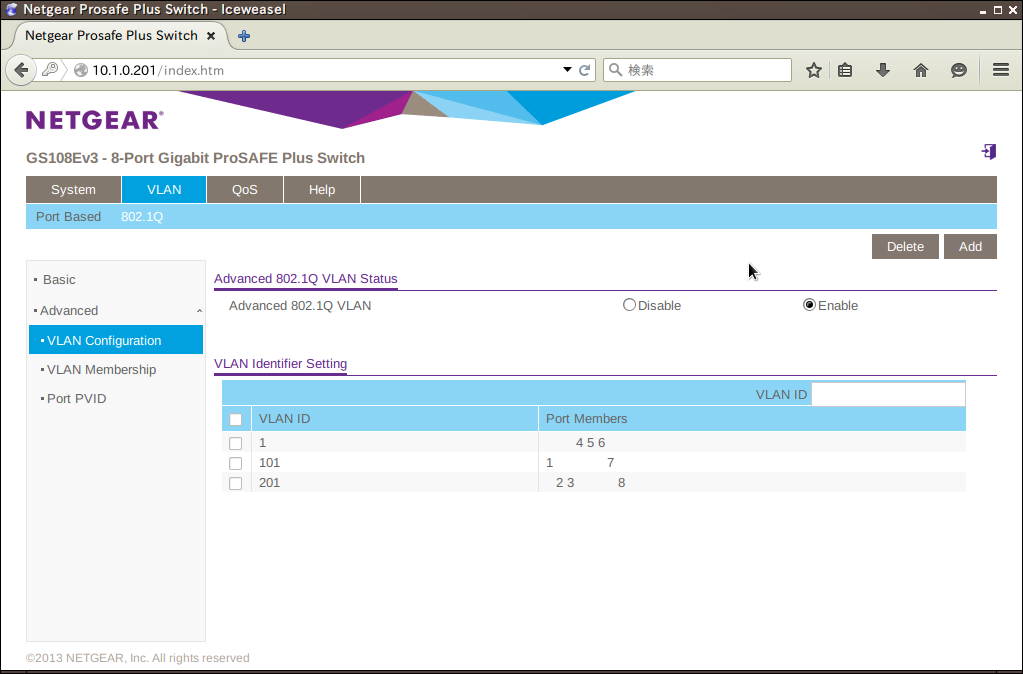The height and width of the screenshot is (674, 1023).
Task: Check the select-all checkbox in table header
Action: [236, 420]
